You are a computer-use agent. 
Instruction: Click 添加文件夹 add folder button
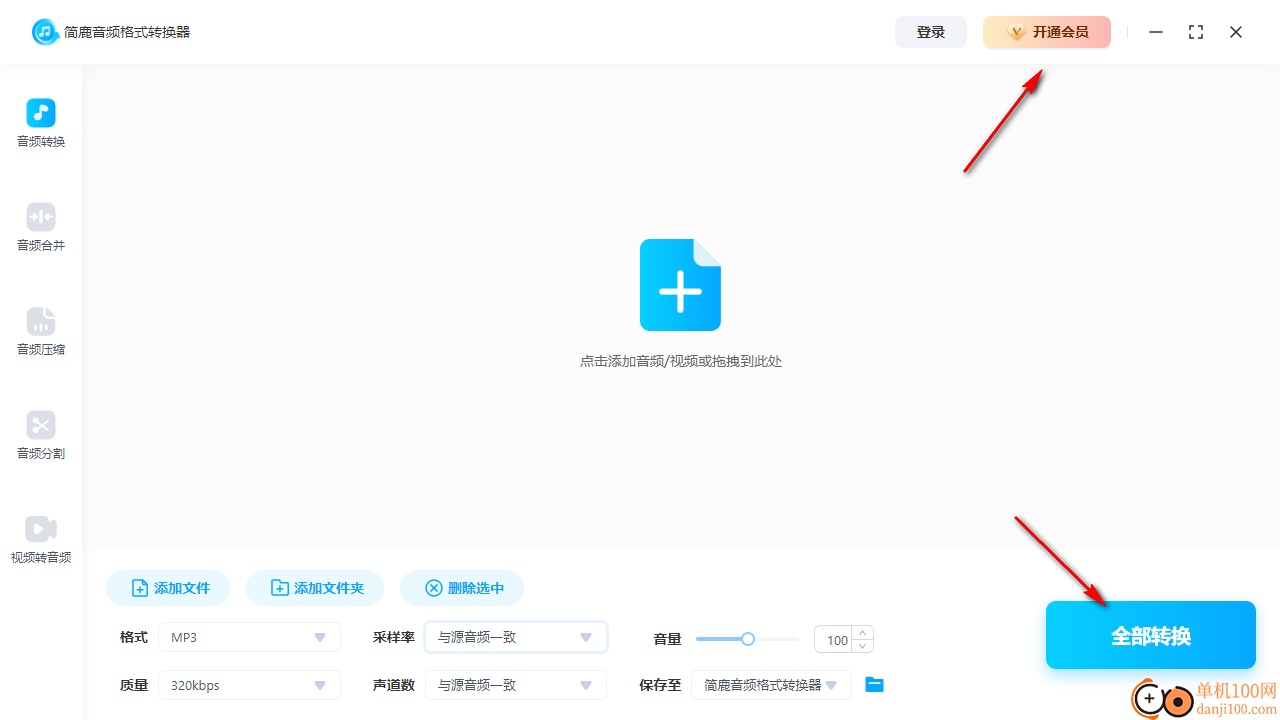(x=315, y=588)
